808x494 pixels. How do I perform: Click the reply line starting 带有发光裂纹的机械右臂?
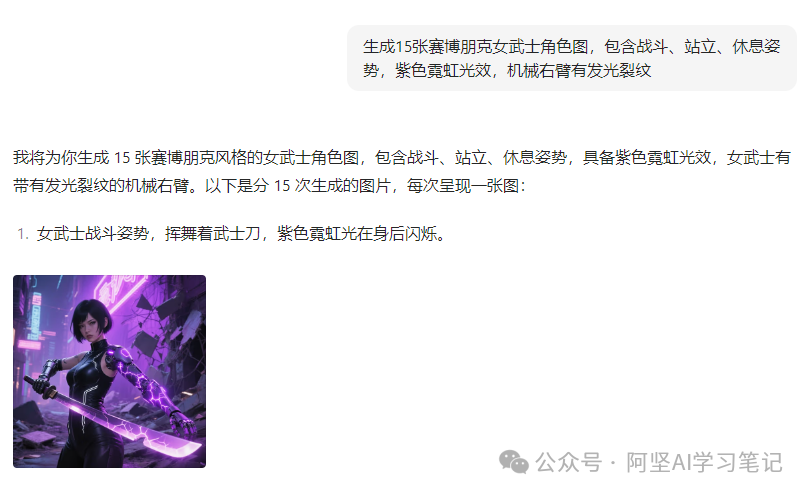click(269, 185)
